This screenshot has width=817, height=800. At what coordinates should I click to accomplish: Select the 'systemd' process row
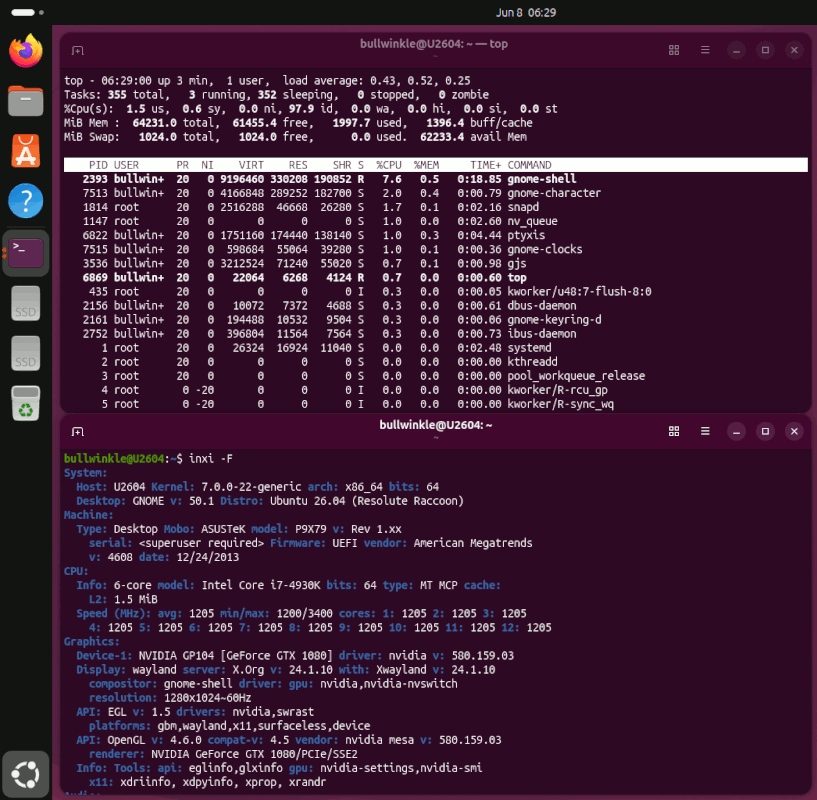tap(436, 348)
